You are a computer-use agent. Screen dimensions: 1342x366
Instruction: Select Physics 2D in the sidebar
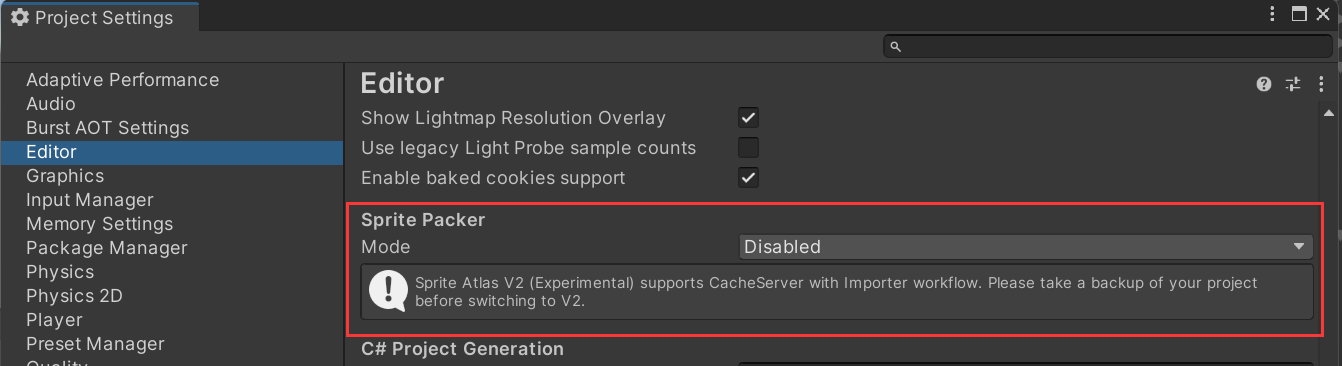[74, 296]
